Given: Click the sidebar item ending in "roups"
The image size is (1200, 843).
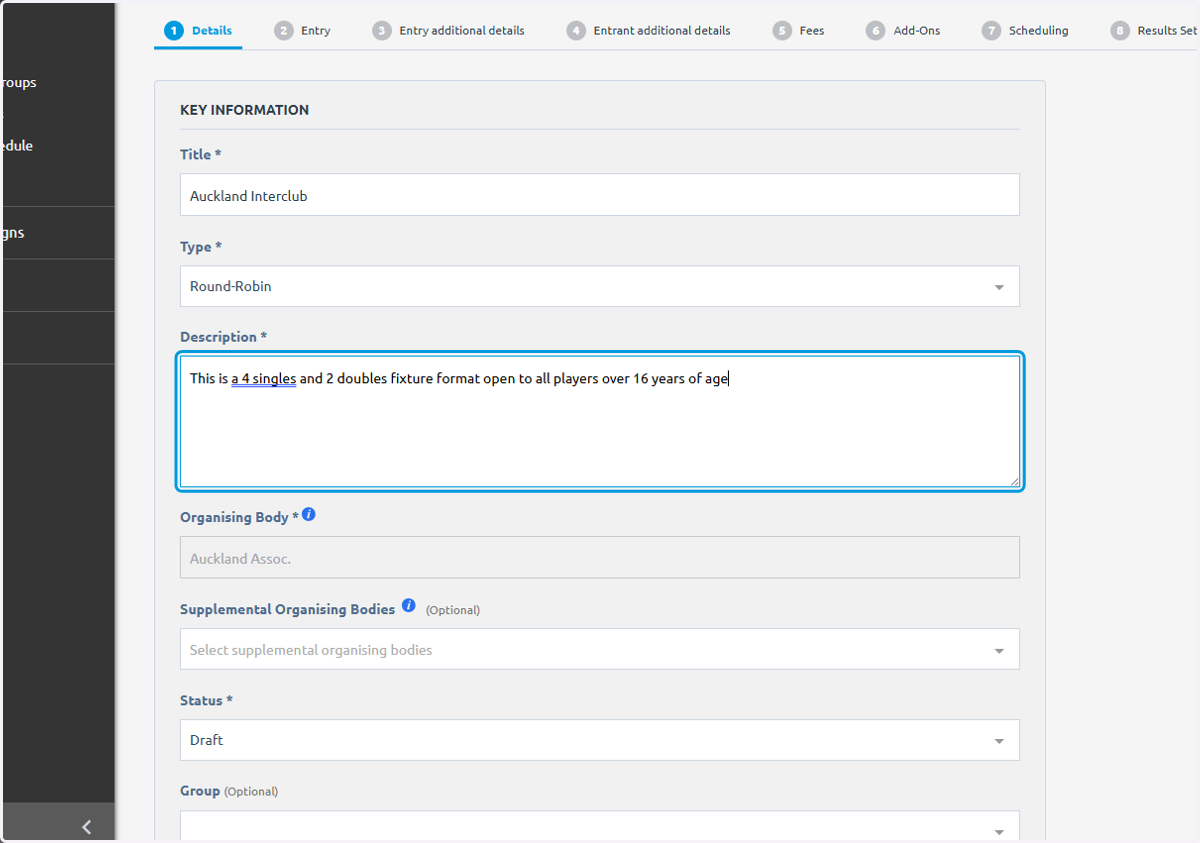Looking at the screenshot, I should tap(18, 82).
